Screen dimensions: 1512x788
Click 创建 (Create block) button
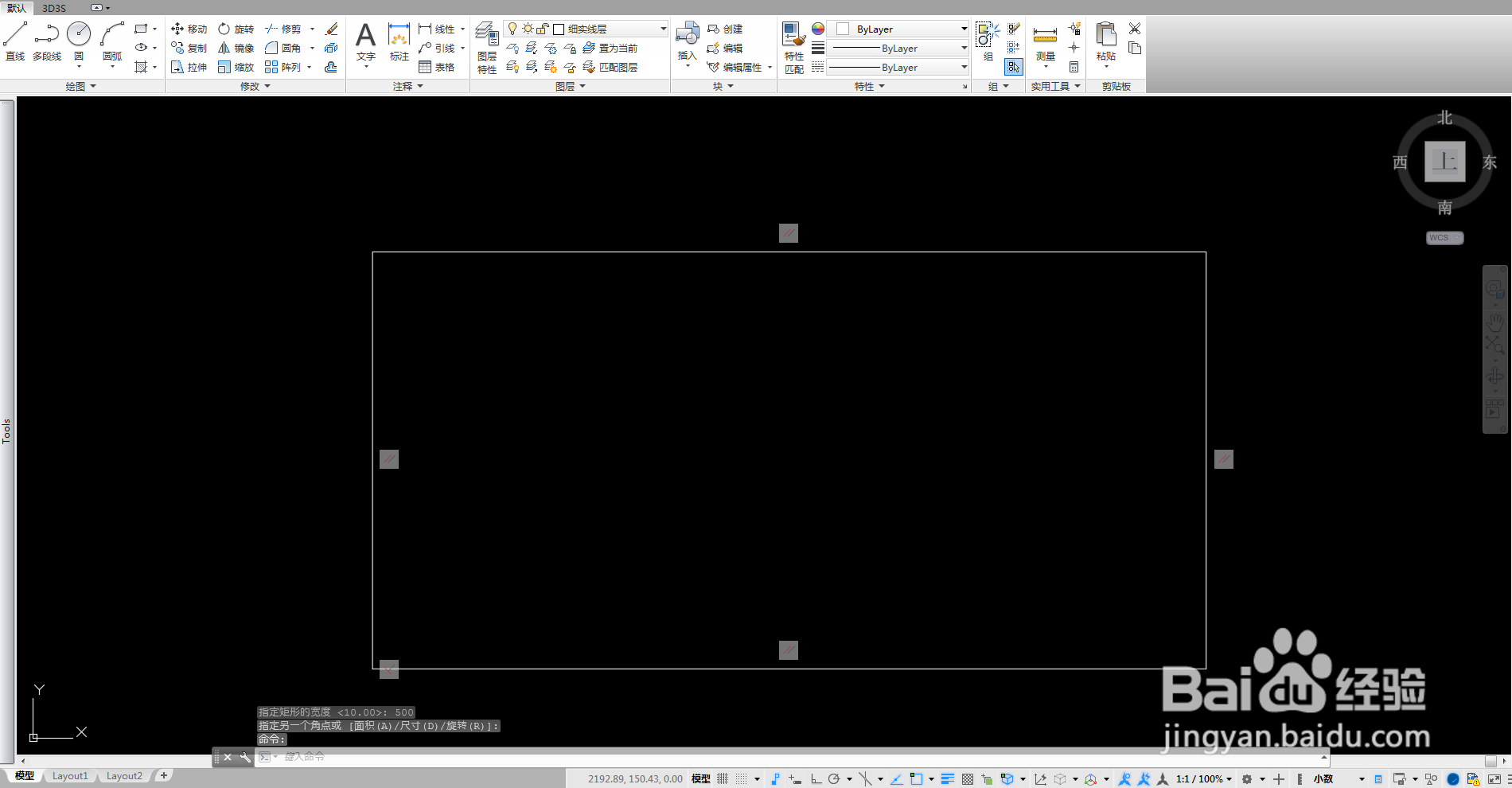[x=725, y=29]
